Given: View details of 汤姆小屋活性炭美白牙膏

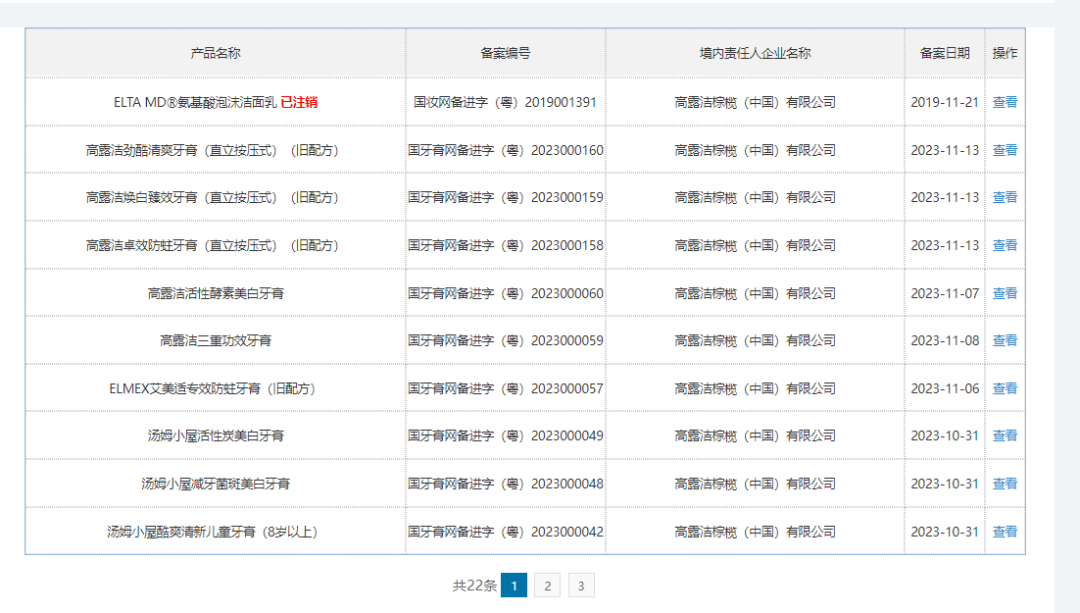Looking at the screenshot, I should coord(1004,436).
